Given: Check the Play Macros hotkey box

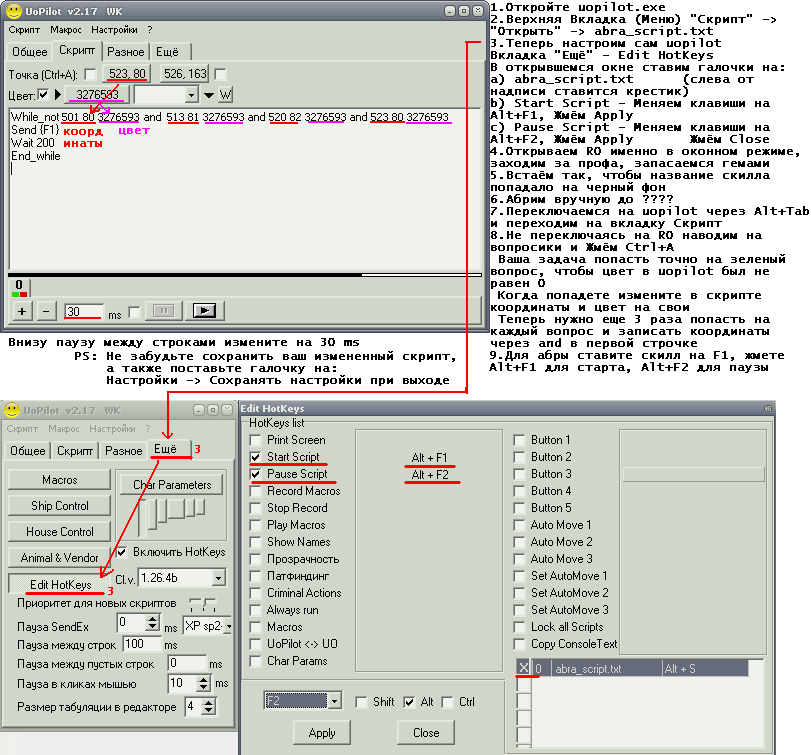Looking at the screenshot, I should click(x=255, y=525).
